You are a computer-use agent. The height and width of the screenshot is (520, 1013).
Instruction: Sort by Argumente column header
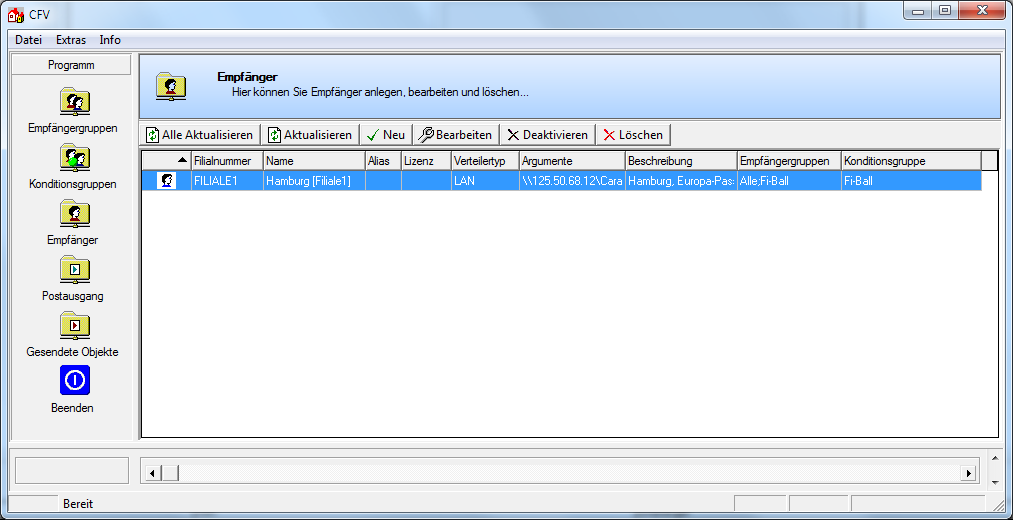[572, 161]
